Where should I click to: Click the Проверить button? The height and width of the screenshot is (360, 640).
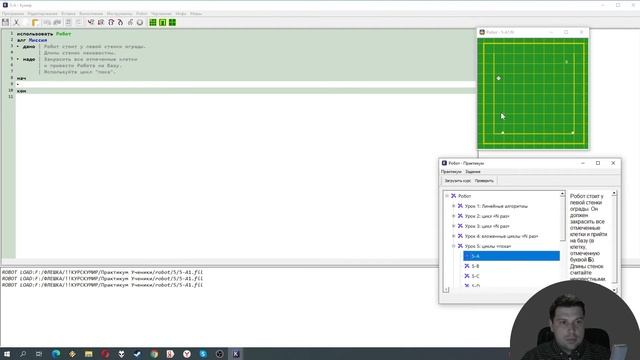coord(484,181)
